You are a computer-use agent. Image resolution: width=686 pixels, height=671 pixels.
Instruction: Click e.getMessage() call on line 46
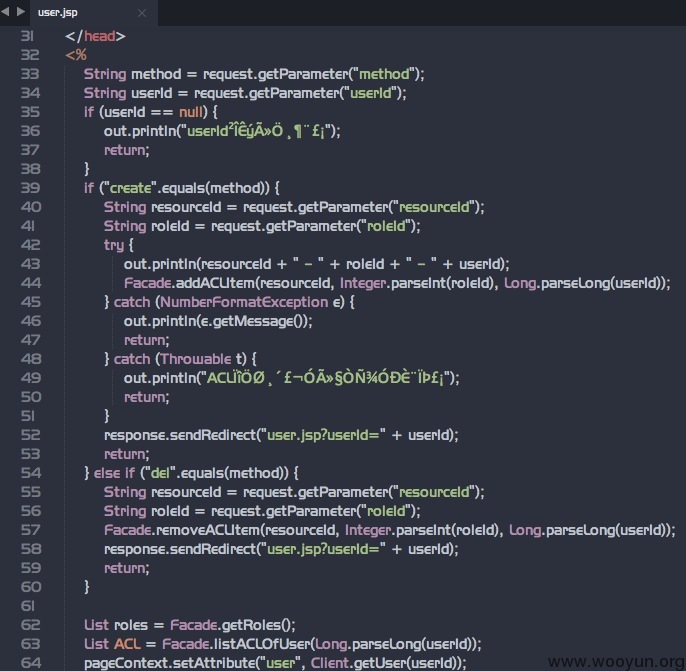click(x=252, y=321)
